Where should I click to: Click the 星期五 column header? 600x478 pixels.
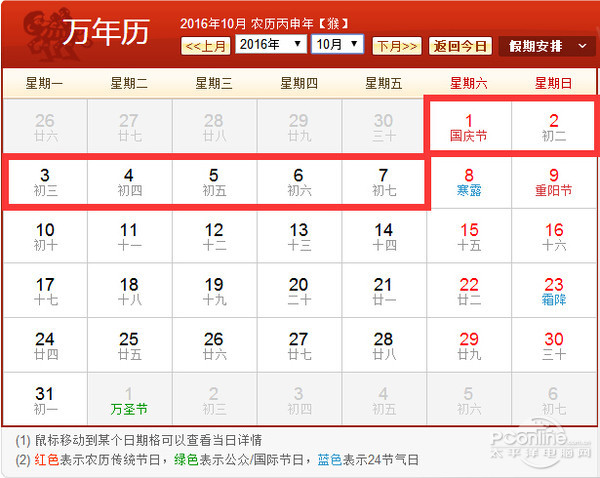pos(384,83)
